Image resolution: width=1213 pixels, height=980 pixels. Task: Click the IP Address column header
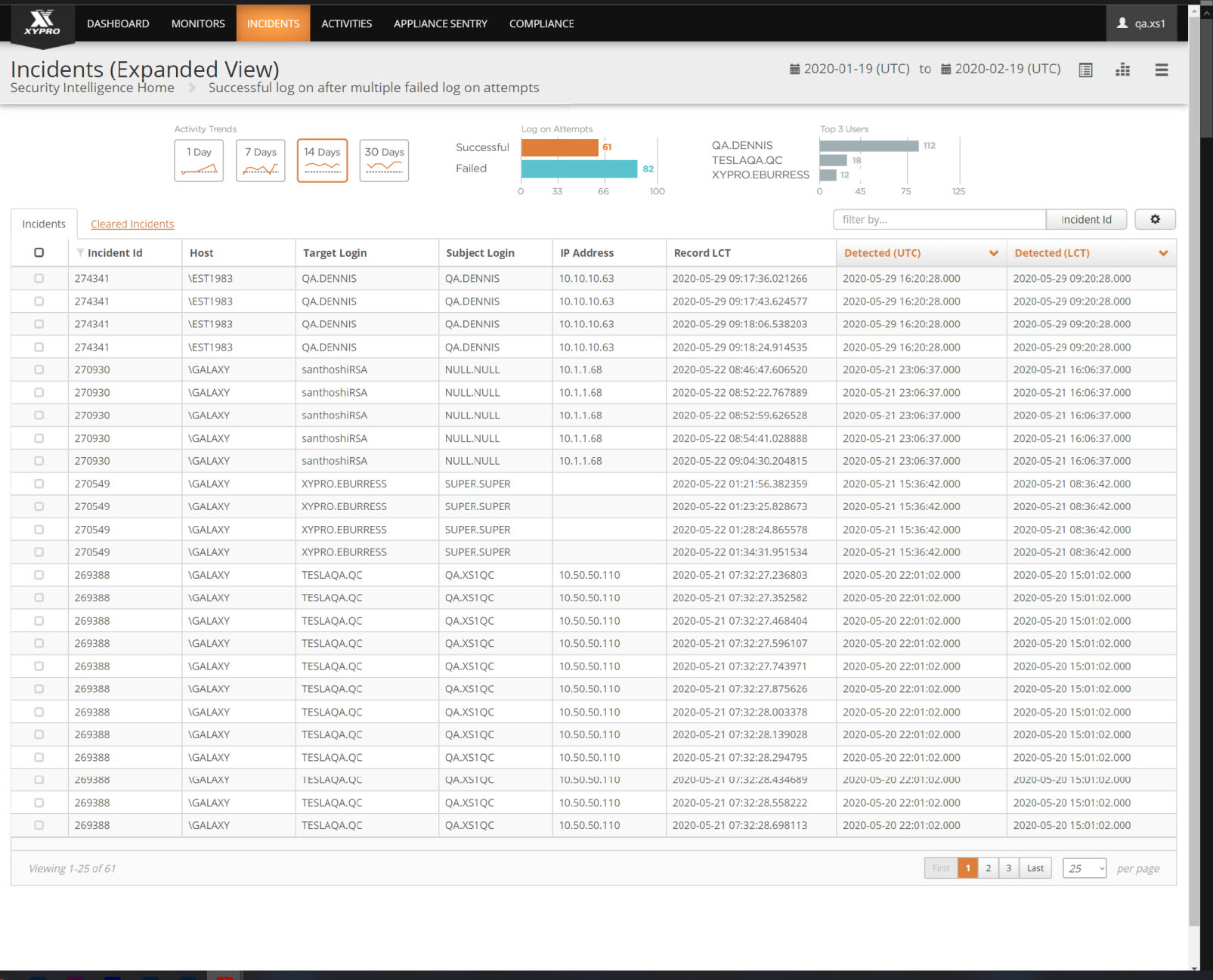609,253
